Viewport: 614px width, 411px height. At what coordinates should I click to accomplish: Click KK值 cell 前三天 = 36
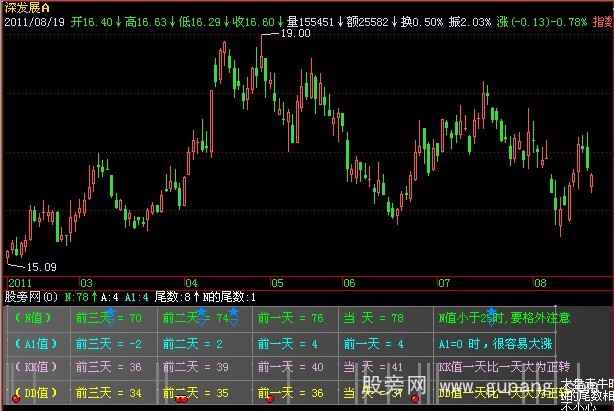(x=109, y=367)
